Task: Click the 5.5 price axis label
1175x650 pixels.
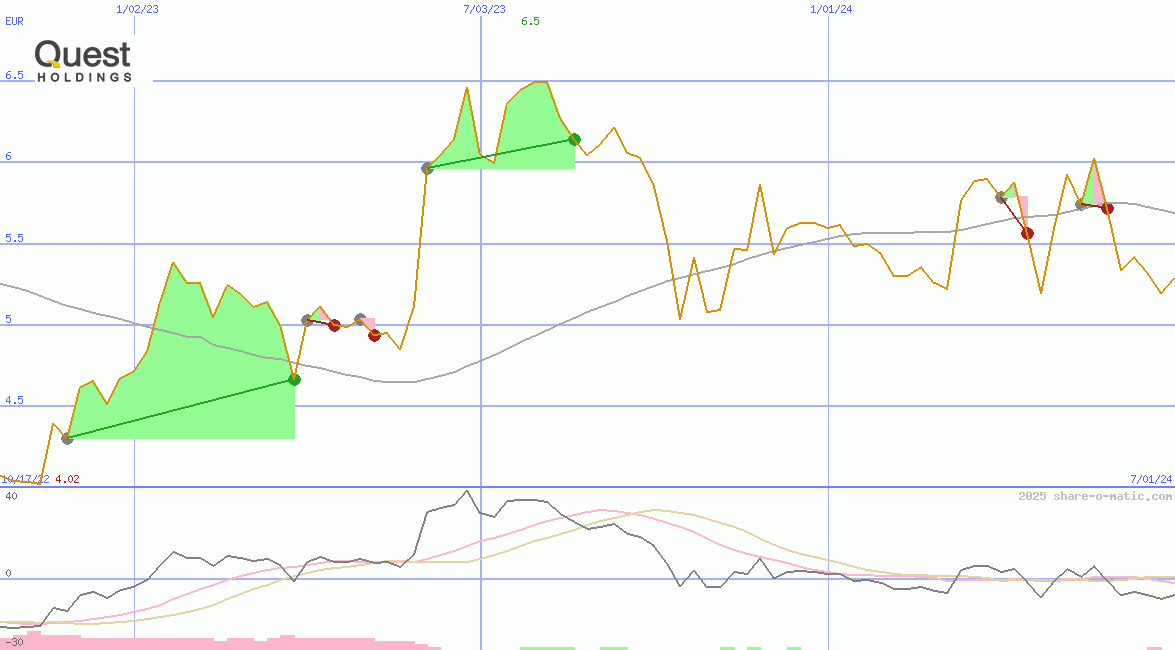Action: tap(14, 239)
